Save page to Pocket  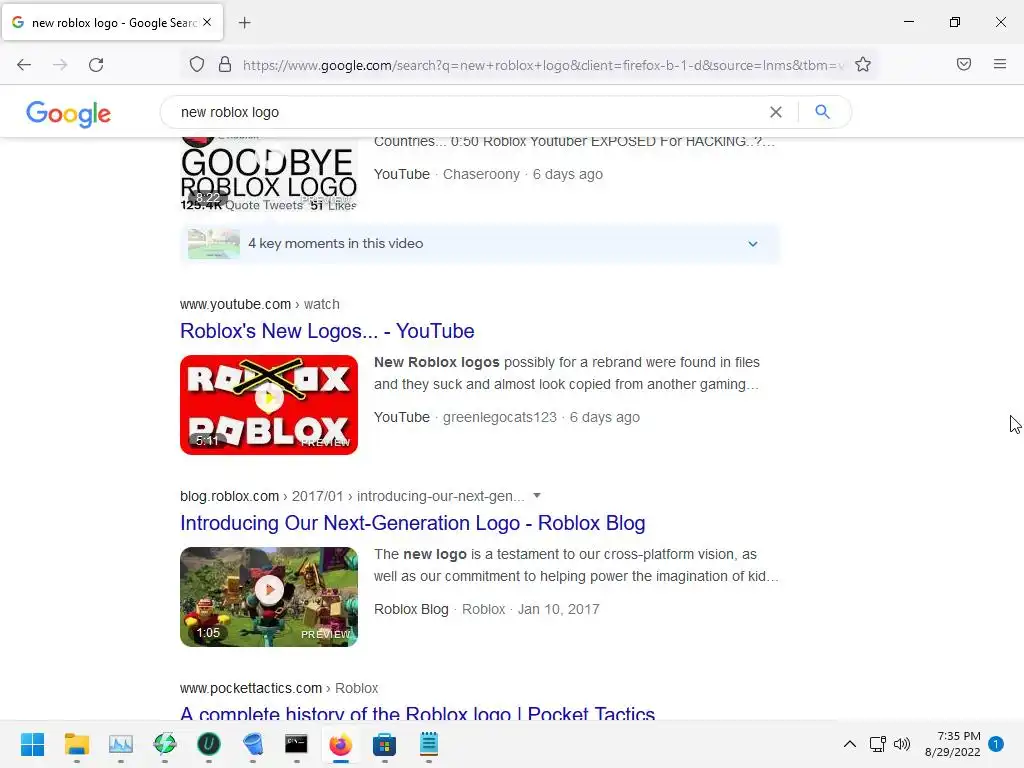coord(964,64)
